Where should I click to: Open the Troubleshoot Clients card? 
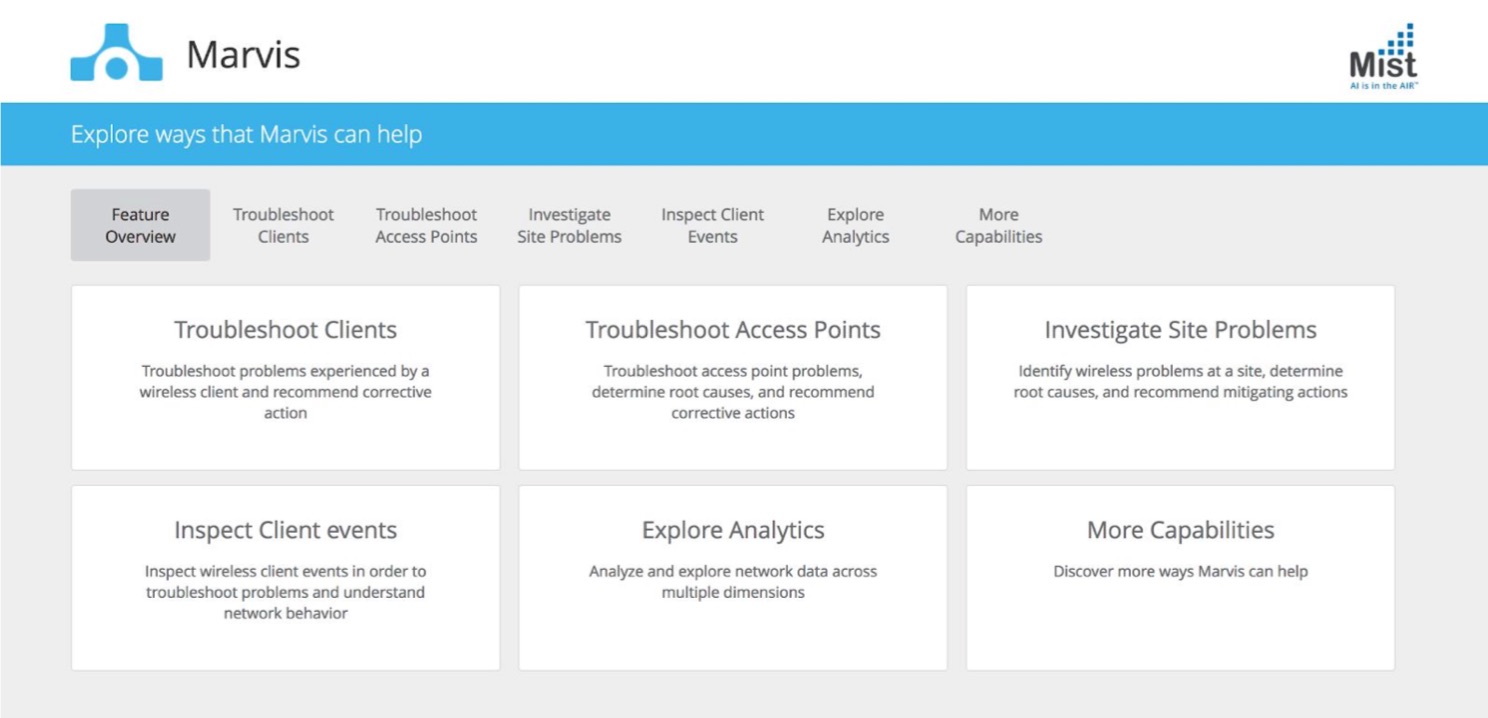(285, 330)
